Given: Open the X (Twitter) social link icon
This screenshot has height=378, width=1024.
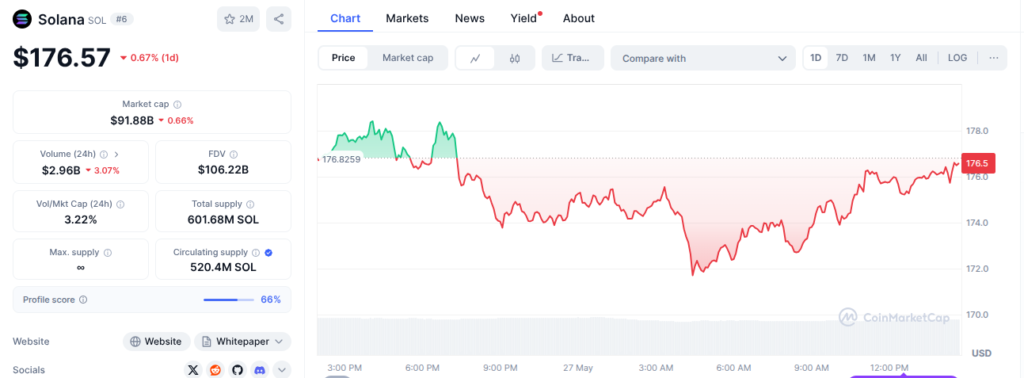Looking at the screenshot, I should (193, 370).
